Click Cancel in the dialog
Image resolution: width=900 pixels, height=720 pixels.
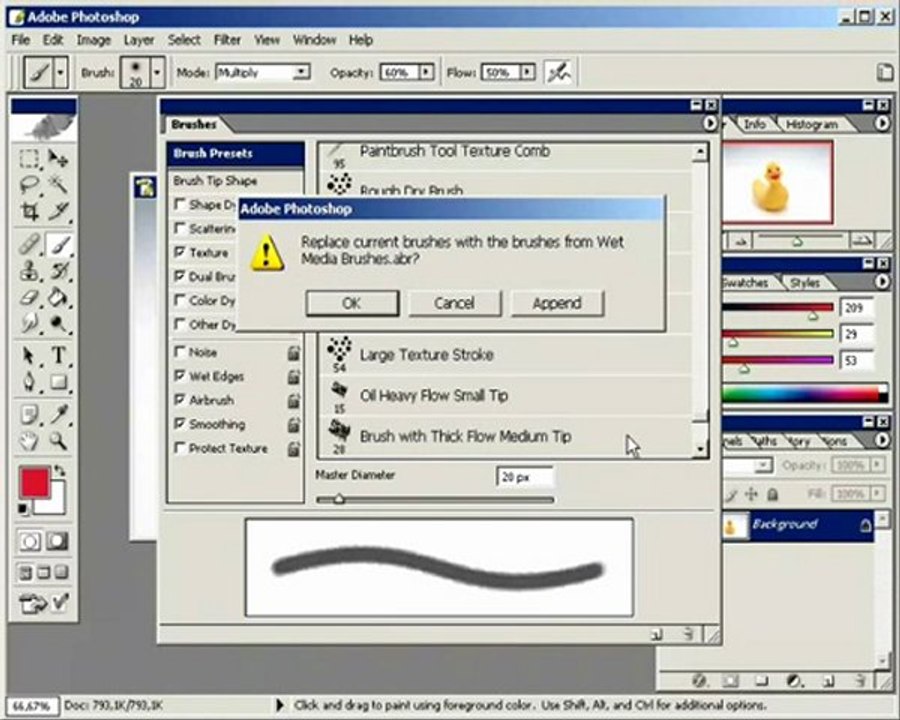pyautogui.click(x=454, y=303)
